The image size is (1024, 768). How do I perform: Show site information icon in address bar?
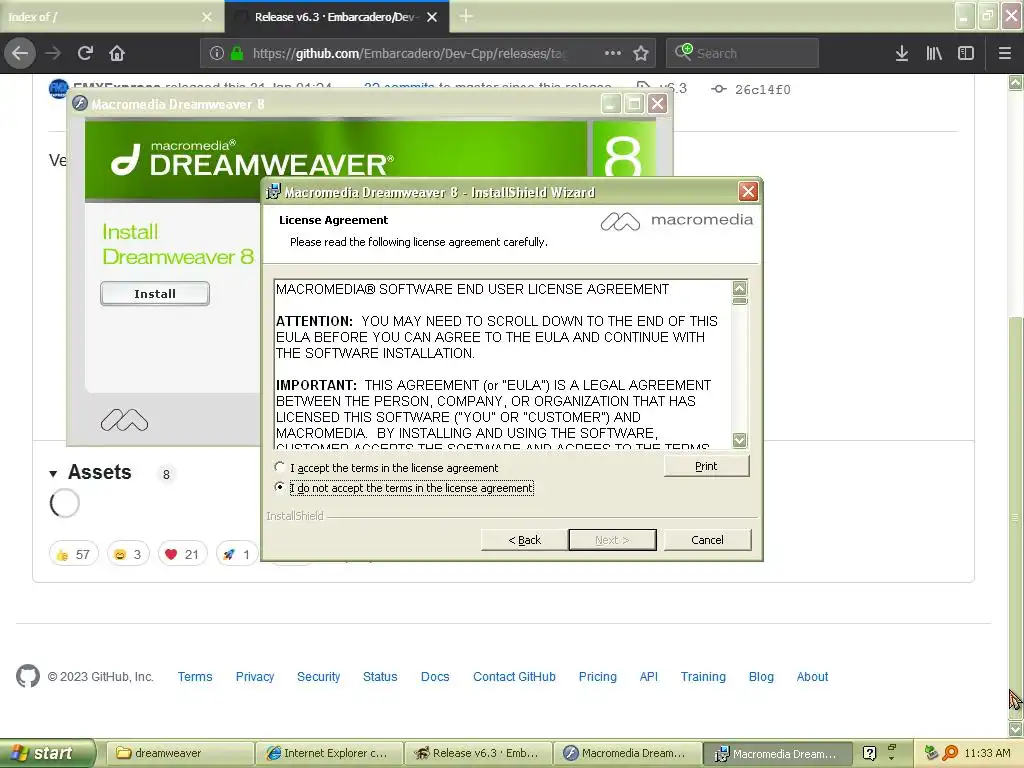[x=217, y=53]
